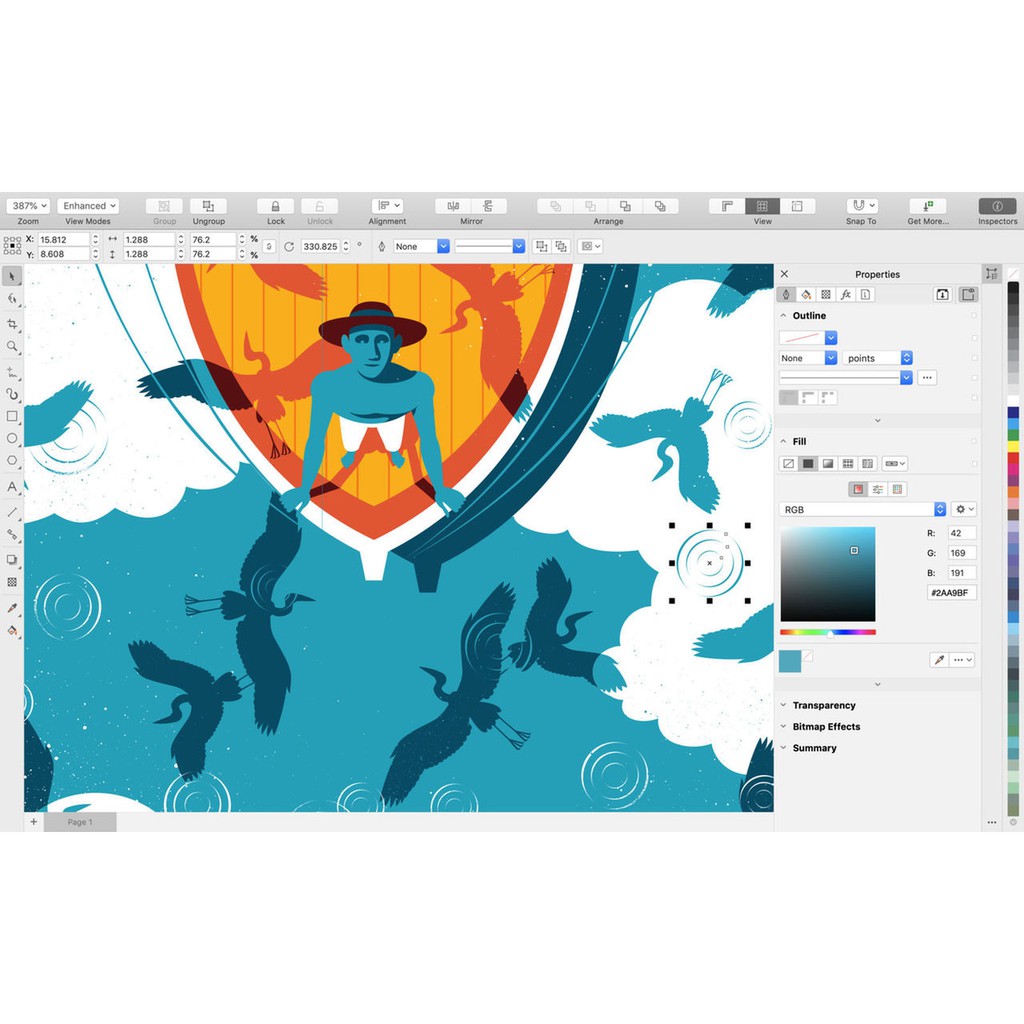The image size is (1024, 1024).
Task: Select the Crop tool in the toolbox
Action: pyautogui.click(x=12, y=324)
